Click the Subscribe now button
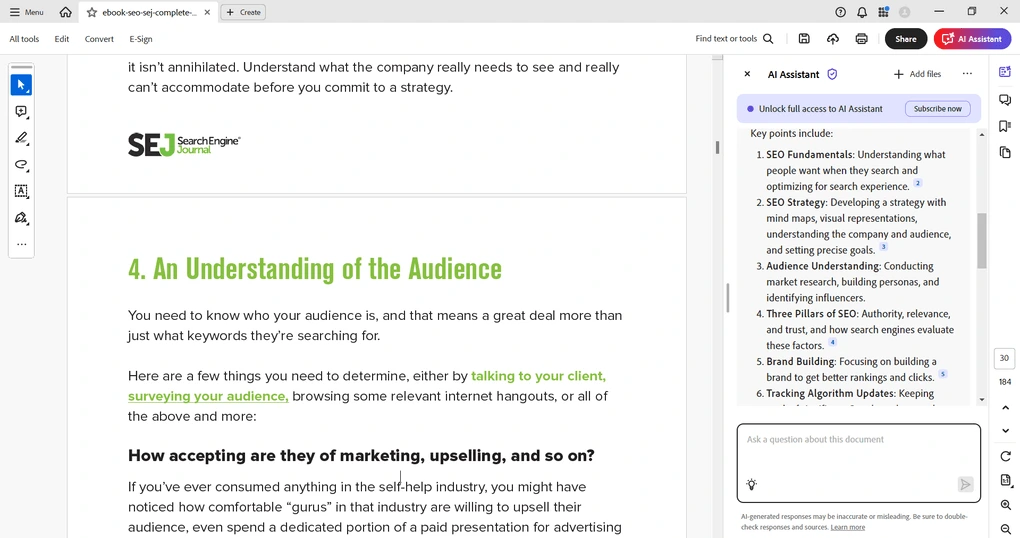The image size is (1020, 538). pyautogui.click(x=937, y=109)
